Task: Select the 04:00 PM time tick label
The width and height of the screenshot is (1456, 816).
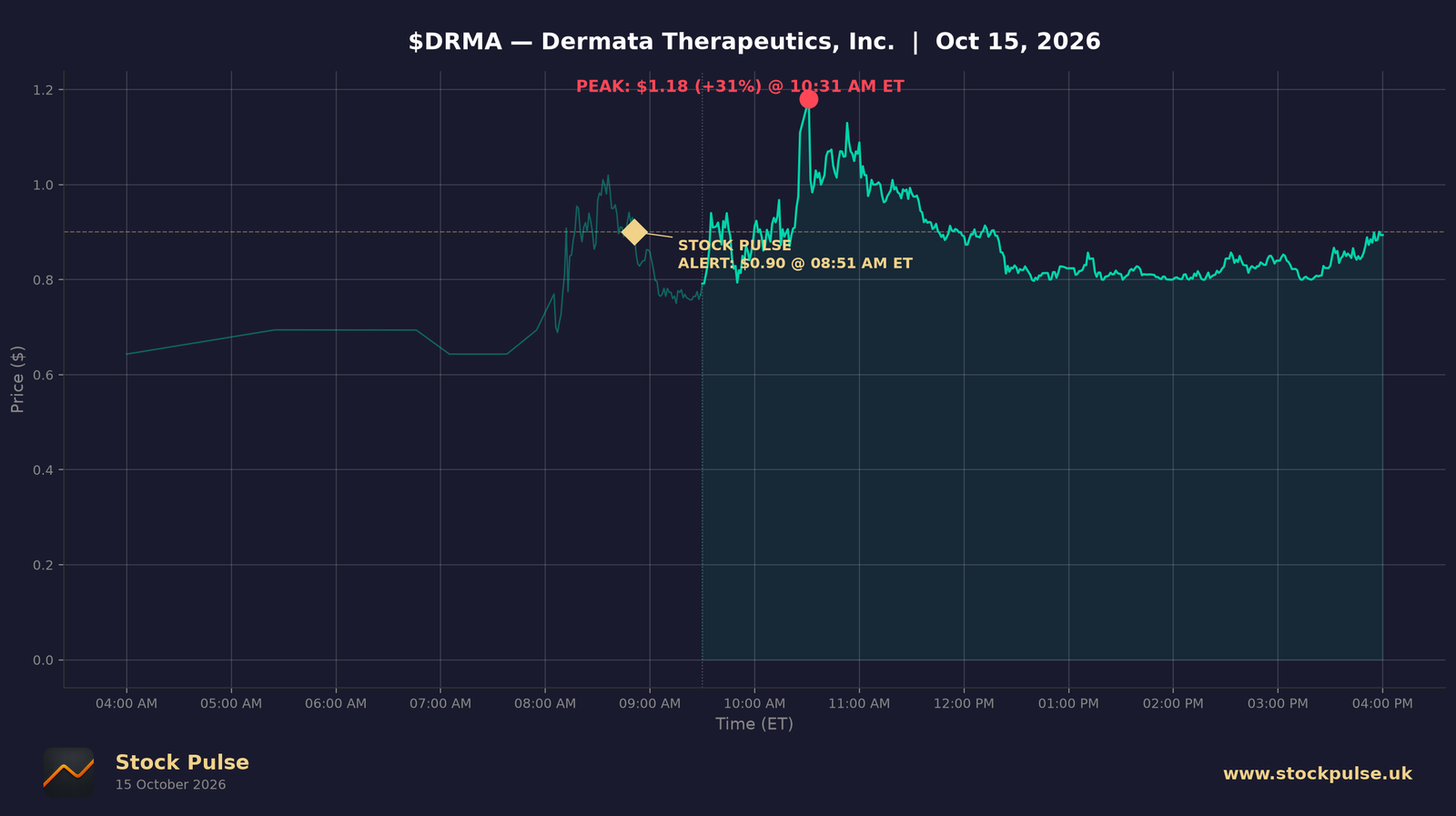Action: point(1382,703)
